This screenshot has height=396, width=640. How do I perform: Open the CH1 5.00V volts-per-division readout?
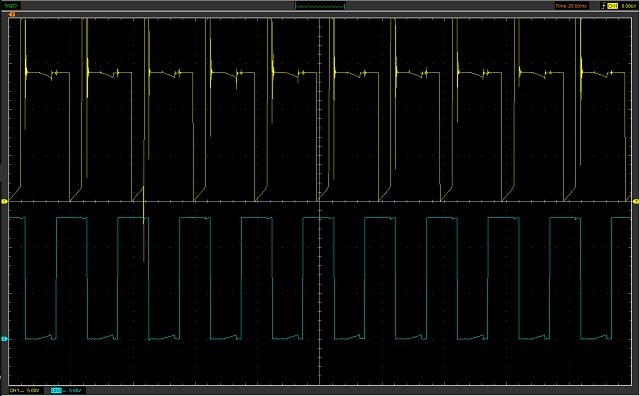pos(33,391)
